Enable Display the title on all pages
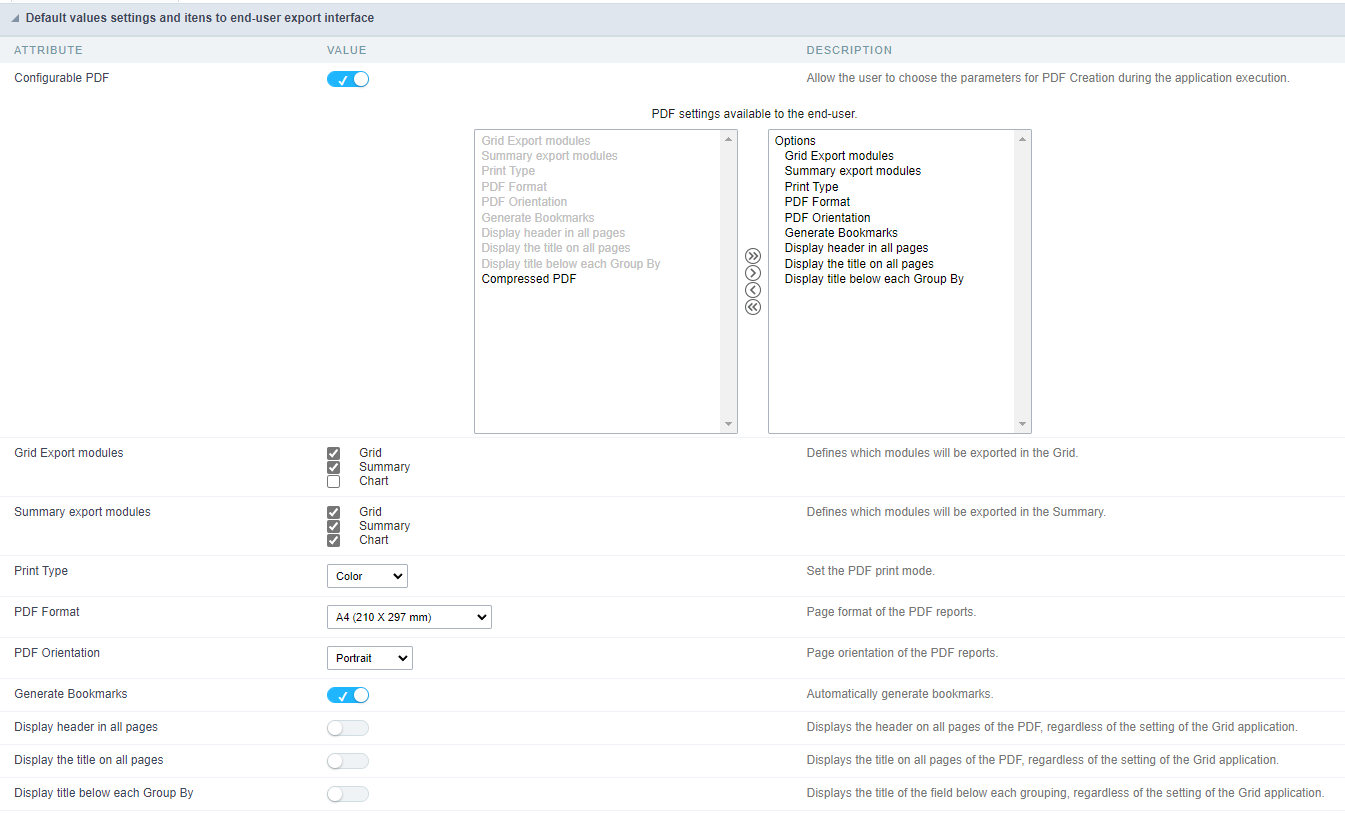Screen dimensions: 1345x813 (348, 761)
